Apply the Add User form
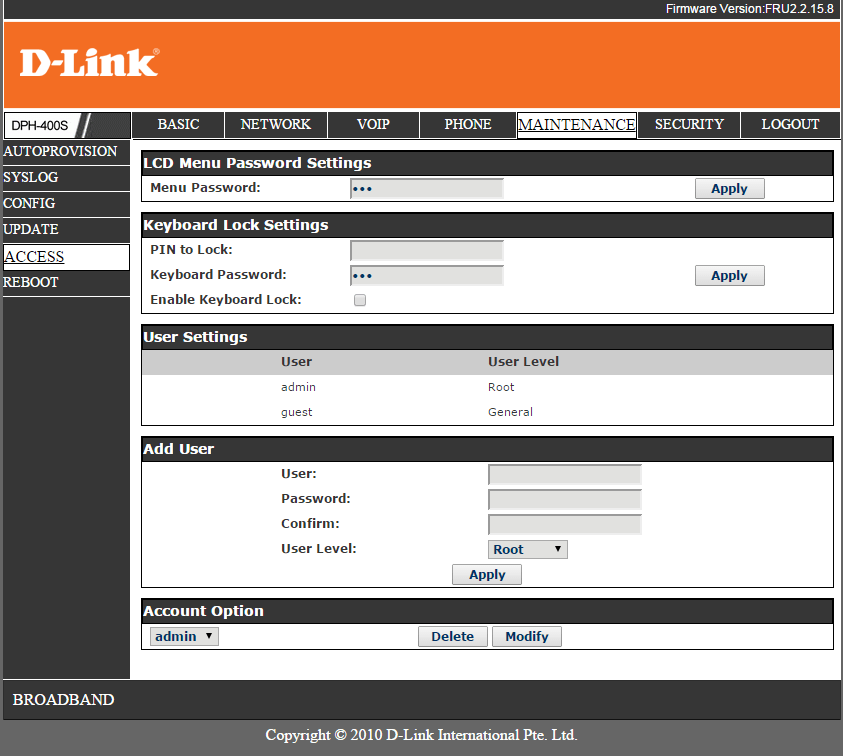The height and width of the screenshot is (756, 843). point(487,575)
